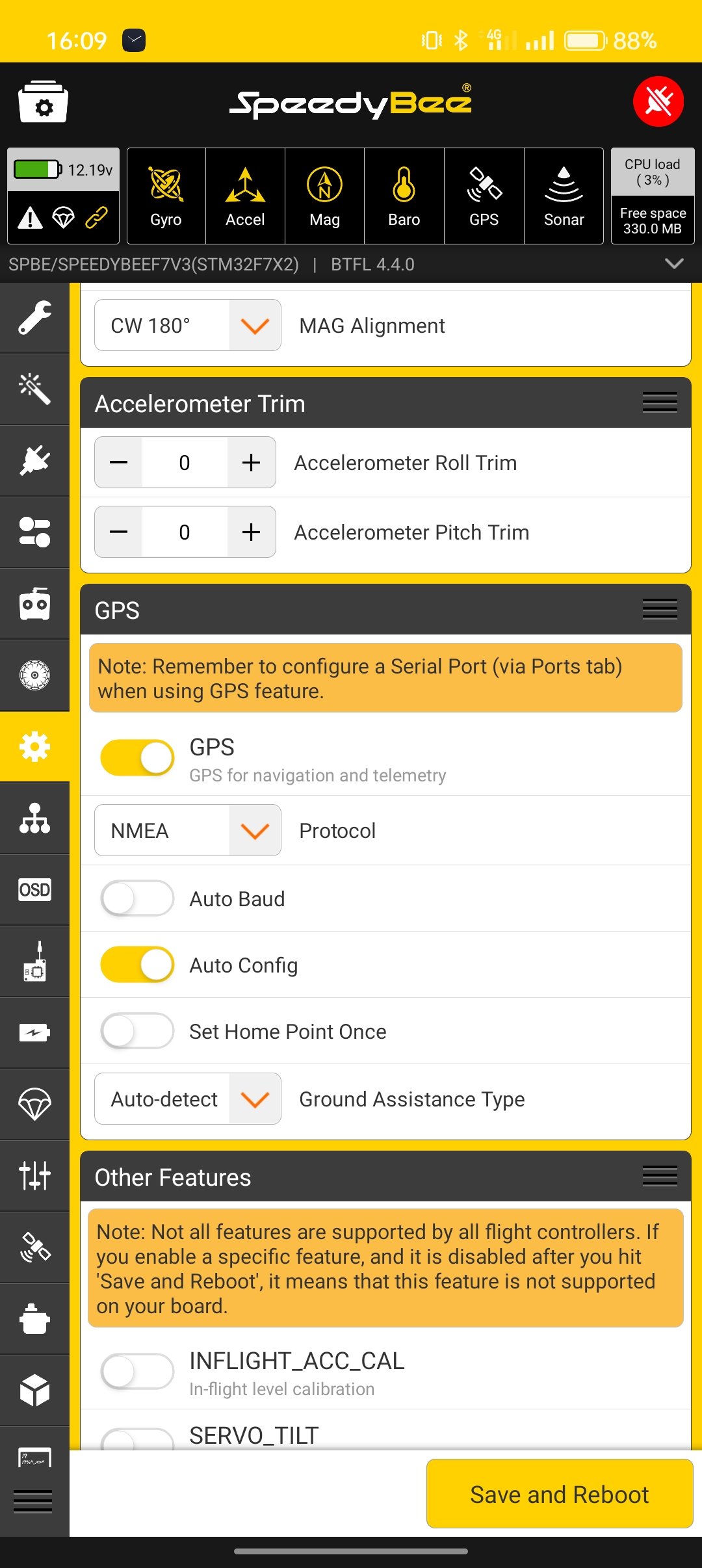The image size is (702, 1568).
Task: Open the Adjustments sliders icon in sidebar
Action: (x=34, y=1175)
